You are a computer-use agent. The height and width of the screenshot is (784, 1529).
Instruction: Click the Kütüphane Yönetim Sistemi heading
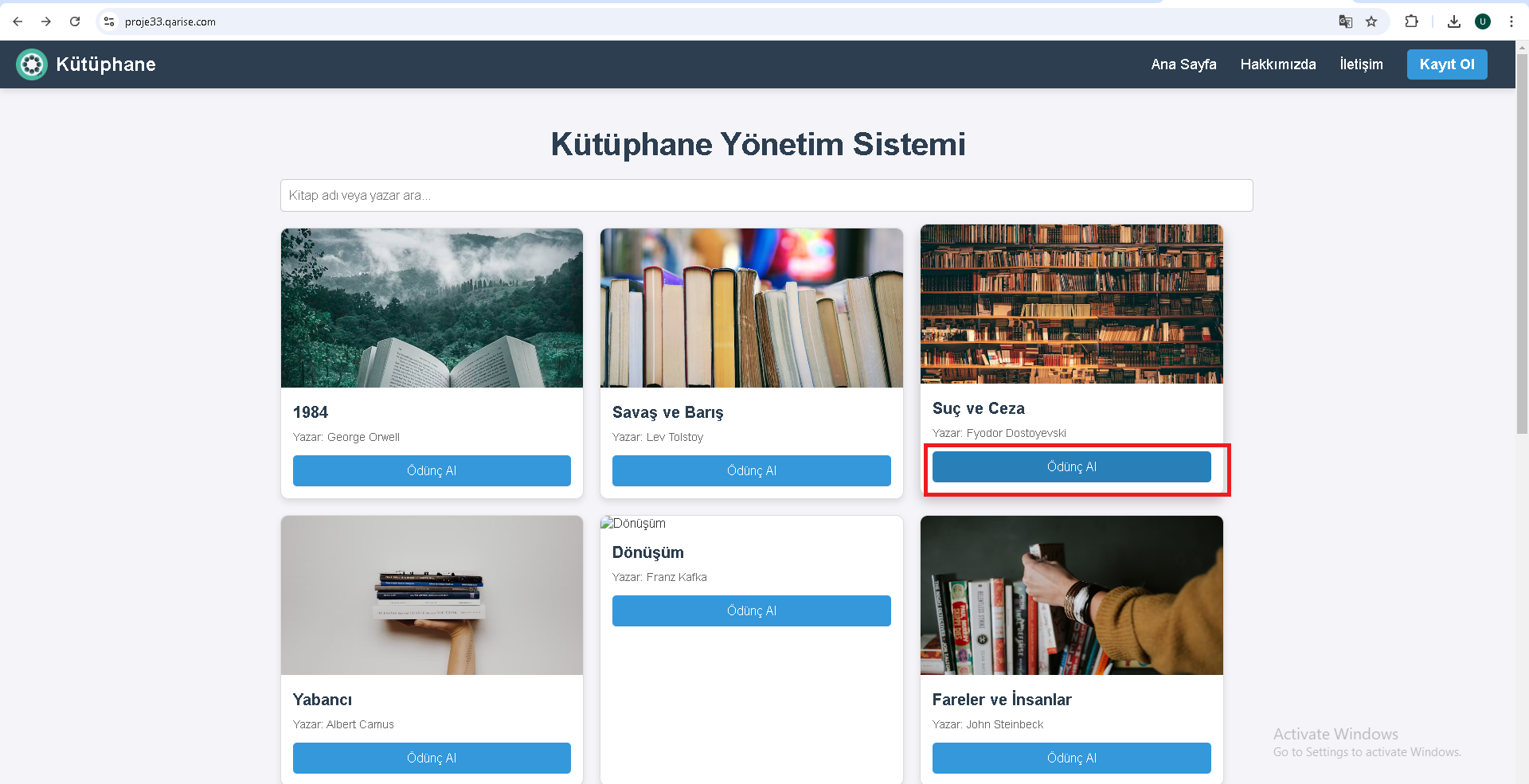click(758, 144)
